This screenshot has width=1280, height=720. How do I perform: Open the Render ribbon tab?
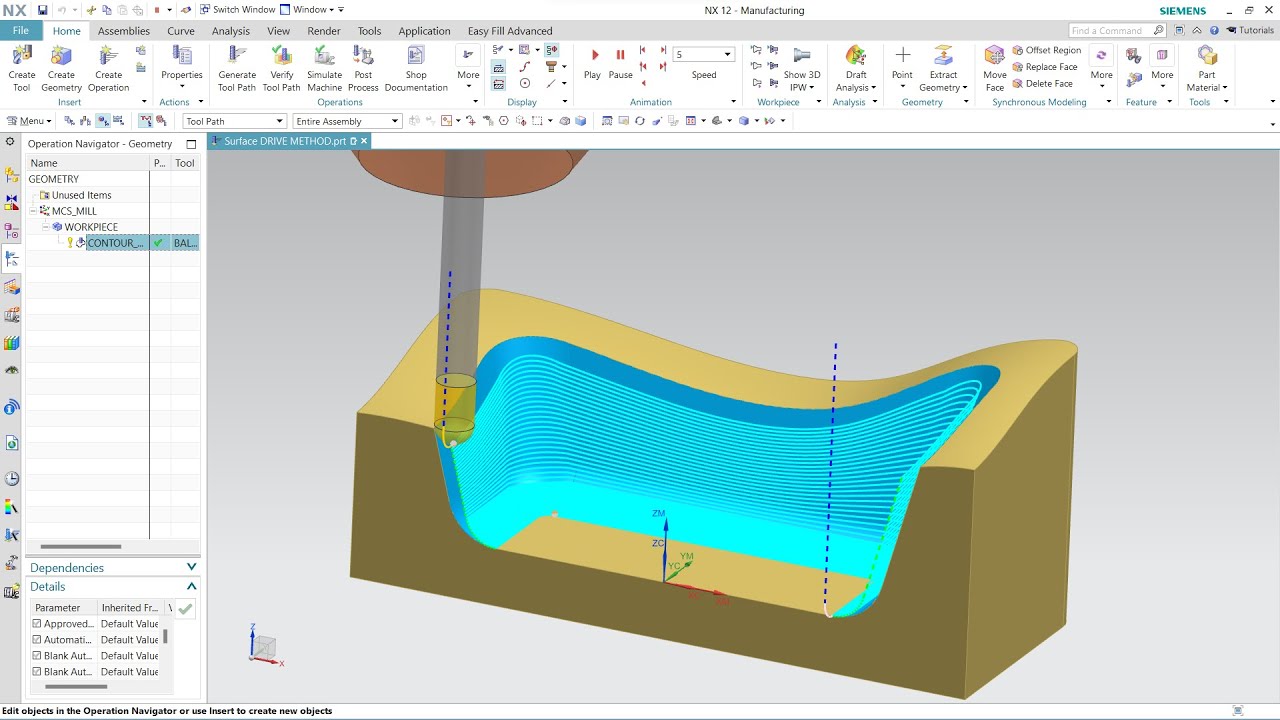tap(324, 31)
